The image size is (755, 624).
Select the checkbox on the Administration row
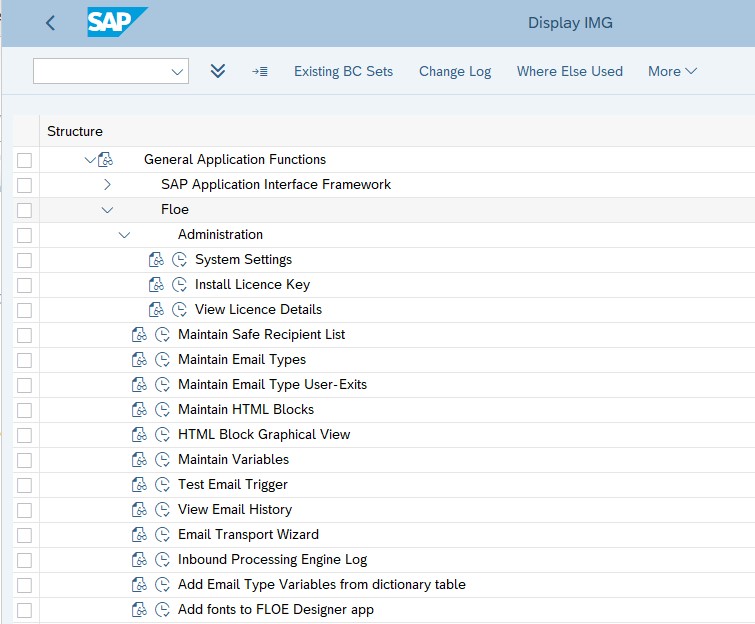click(x=25, y=235)
